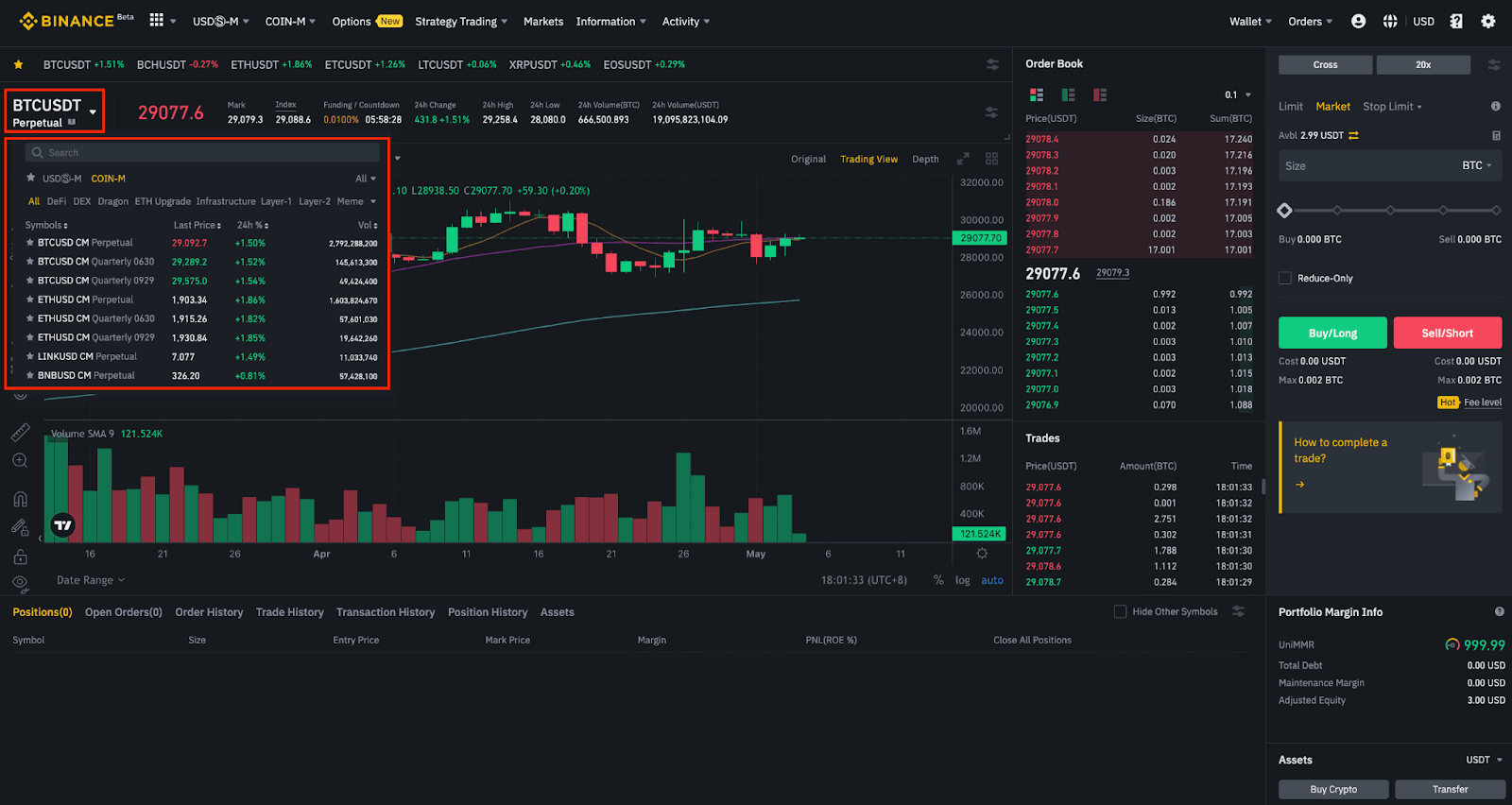The image size is (1512, 805).
Task: Tick the Reduce-Only checkbox
Action: pos(1285,278)
